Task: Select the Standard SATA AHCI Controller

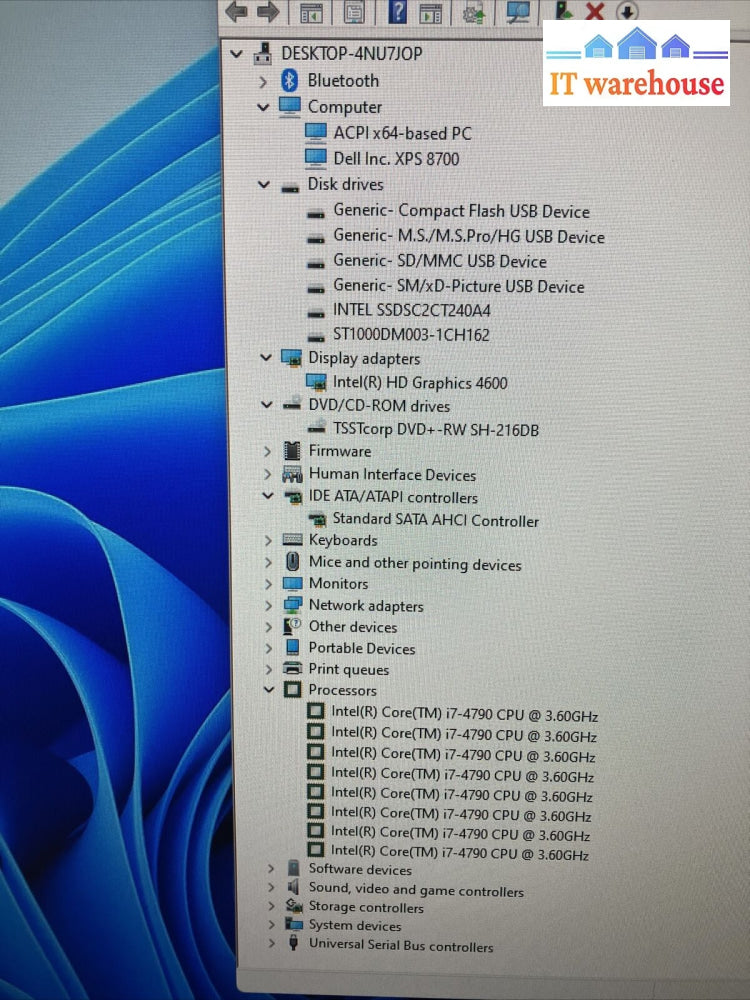Action: click(435, 521)
